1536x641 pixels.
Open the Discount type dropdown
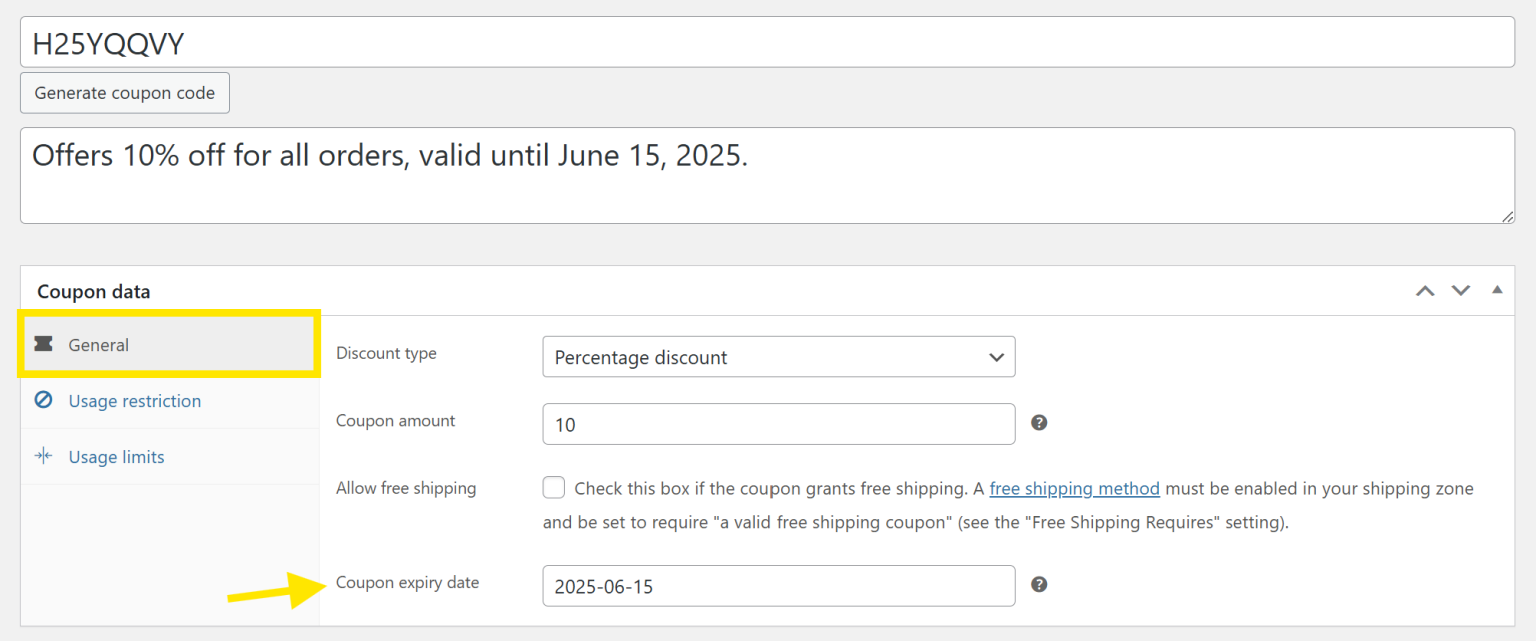point(778,357)
